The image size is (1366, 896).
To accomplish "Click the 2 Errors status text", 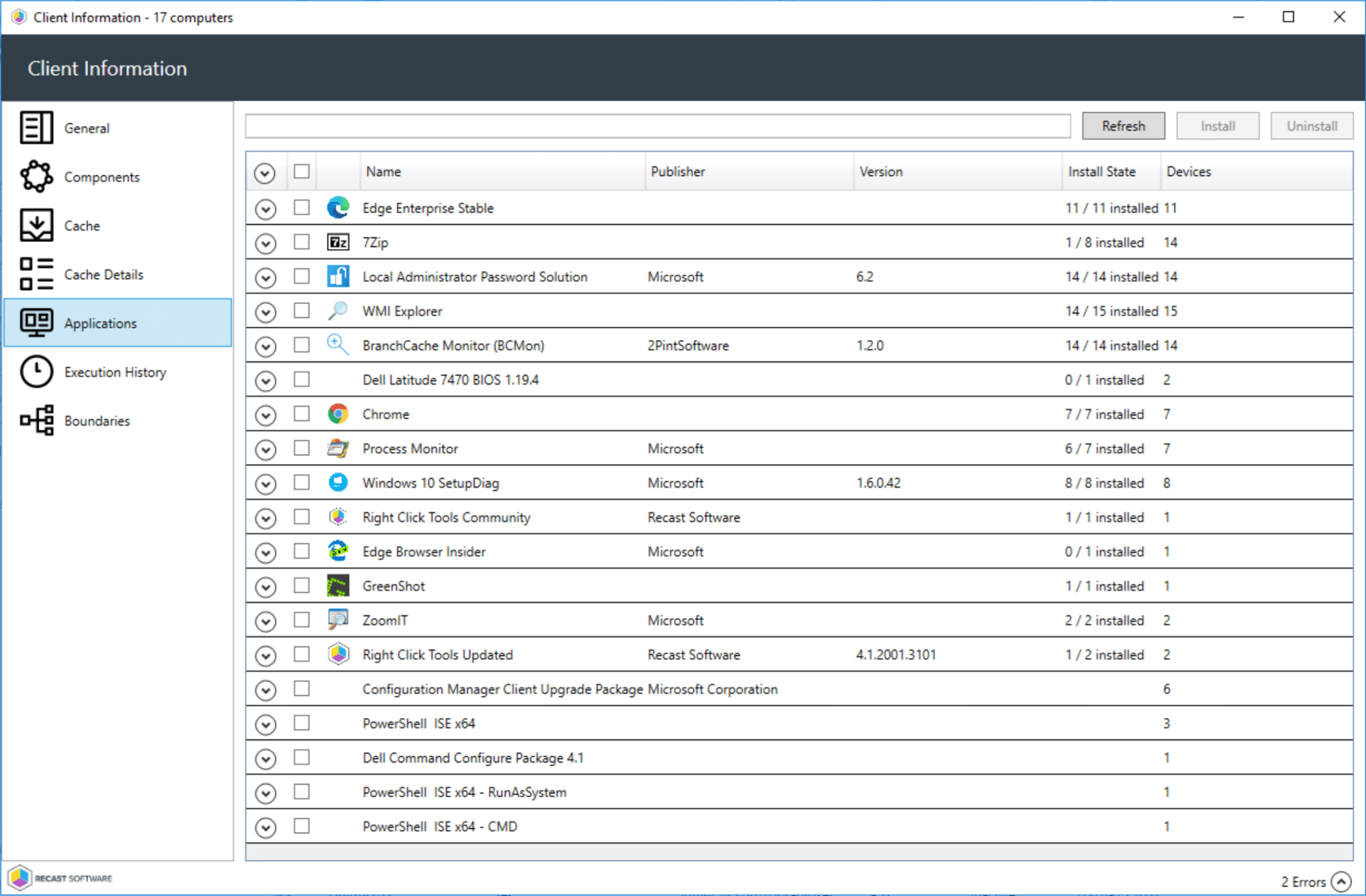I will point(1303,881).
